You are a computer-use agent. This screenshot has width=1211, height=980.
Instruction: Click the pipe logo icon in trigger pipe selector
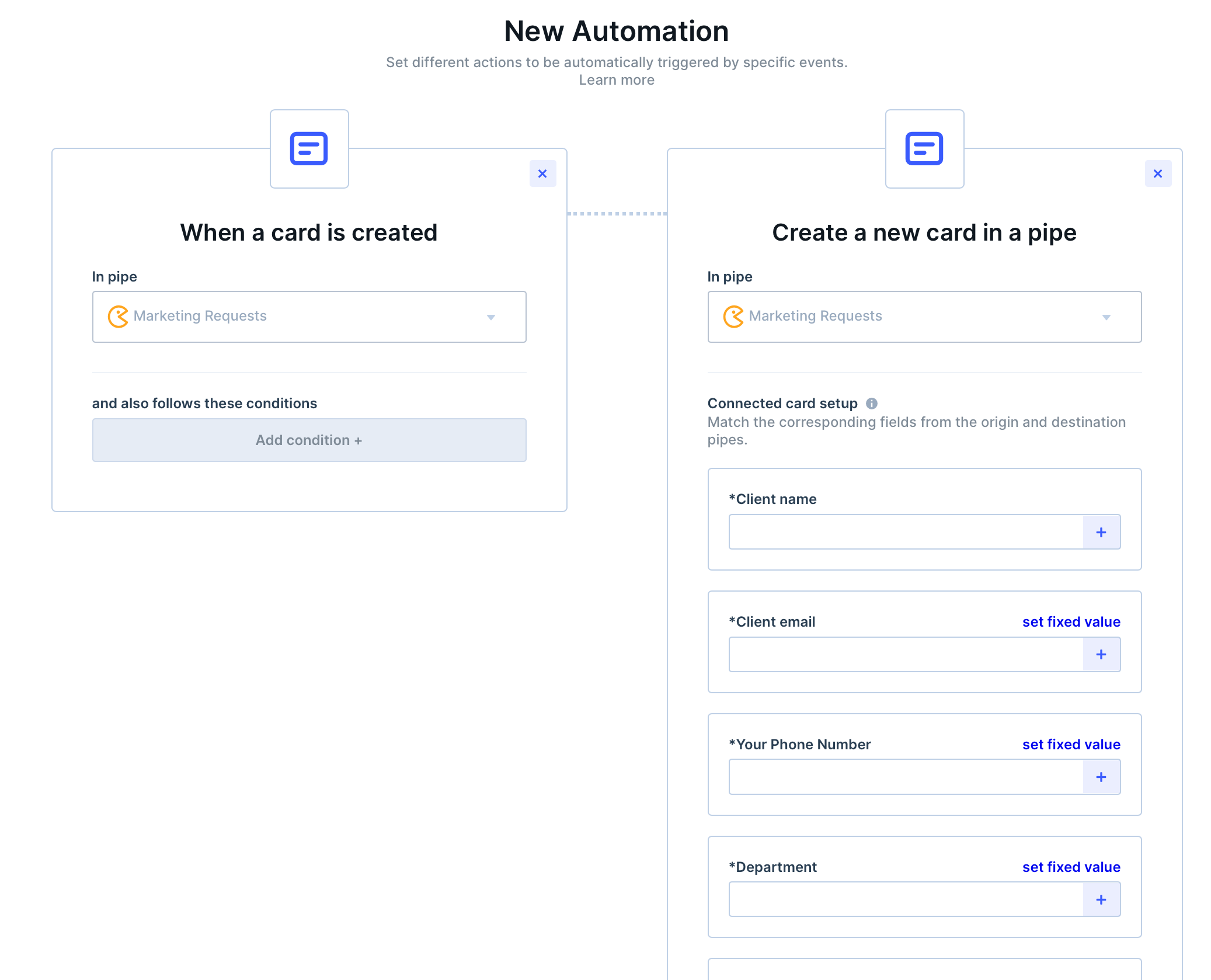(x=118, y=317)
